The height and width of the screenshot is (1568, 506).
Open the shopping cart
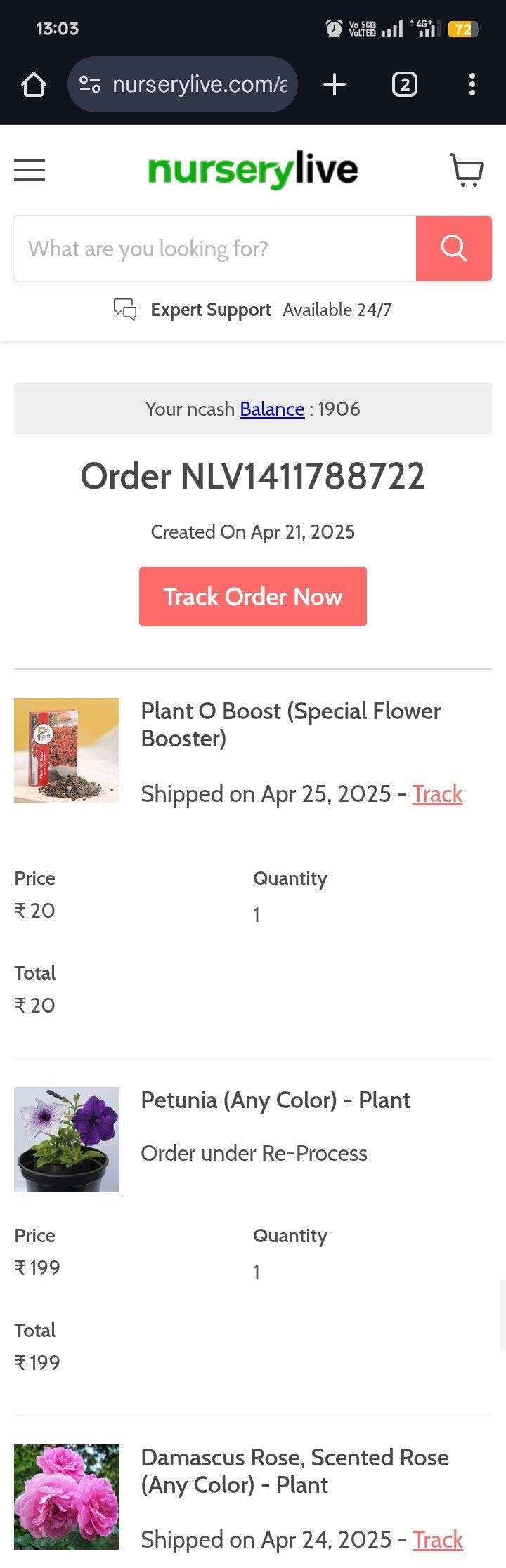[467, 170]
